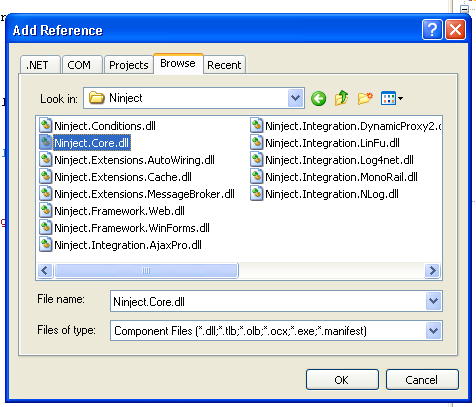Click the file list scroll-left arrow
The width and height of the screenshot is (476, 407).
click(45, 270)
